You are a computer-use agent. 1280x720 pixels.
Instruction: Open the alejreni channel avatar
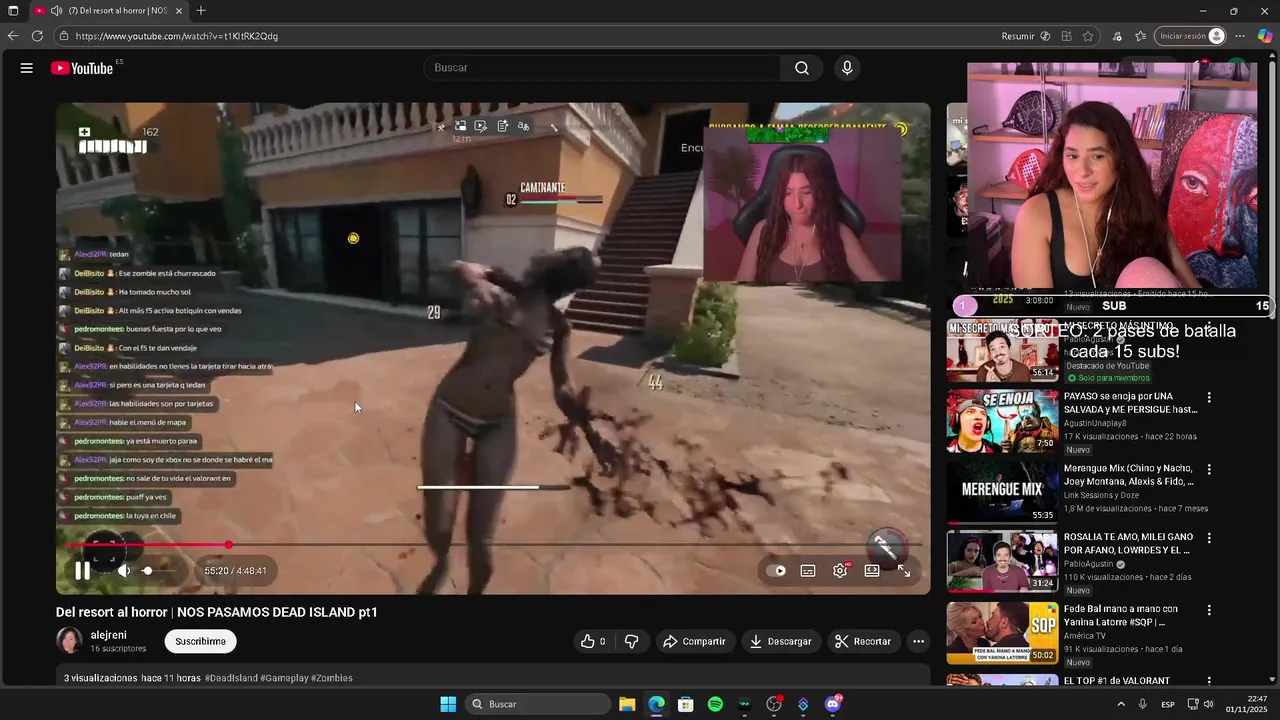tap(69, 641)
